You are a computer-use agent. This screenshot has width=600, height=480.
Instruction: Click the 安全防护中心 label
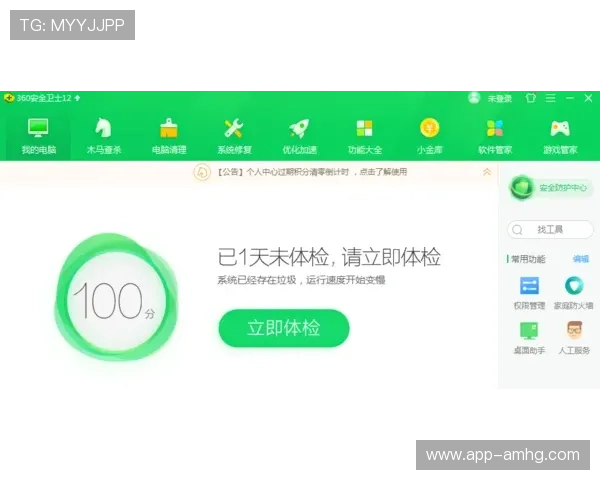tap(563, 188)
